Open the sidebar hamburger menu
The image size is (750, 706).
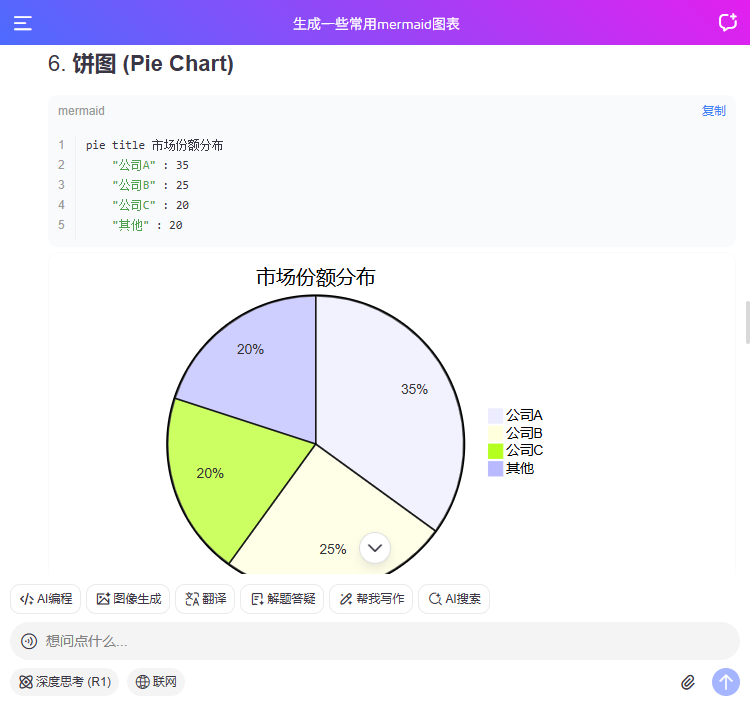click(23, 23)
